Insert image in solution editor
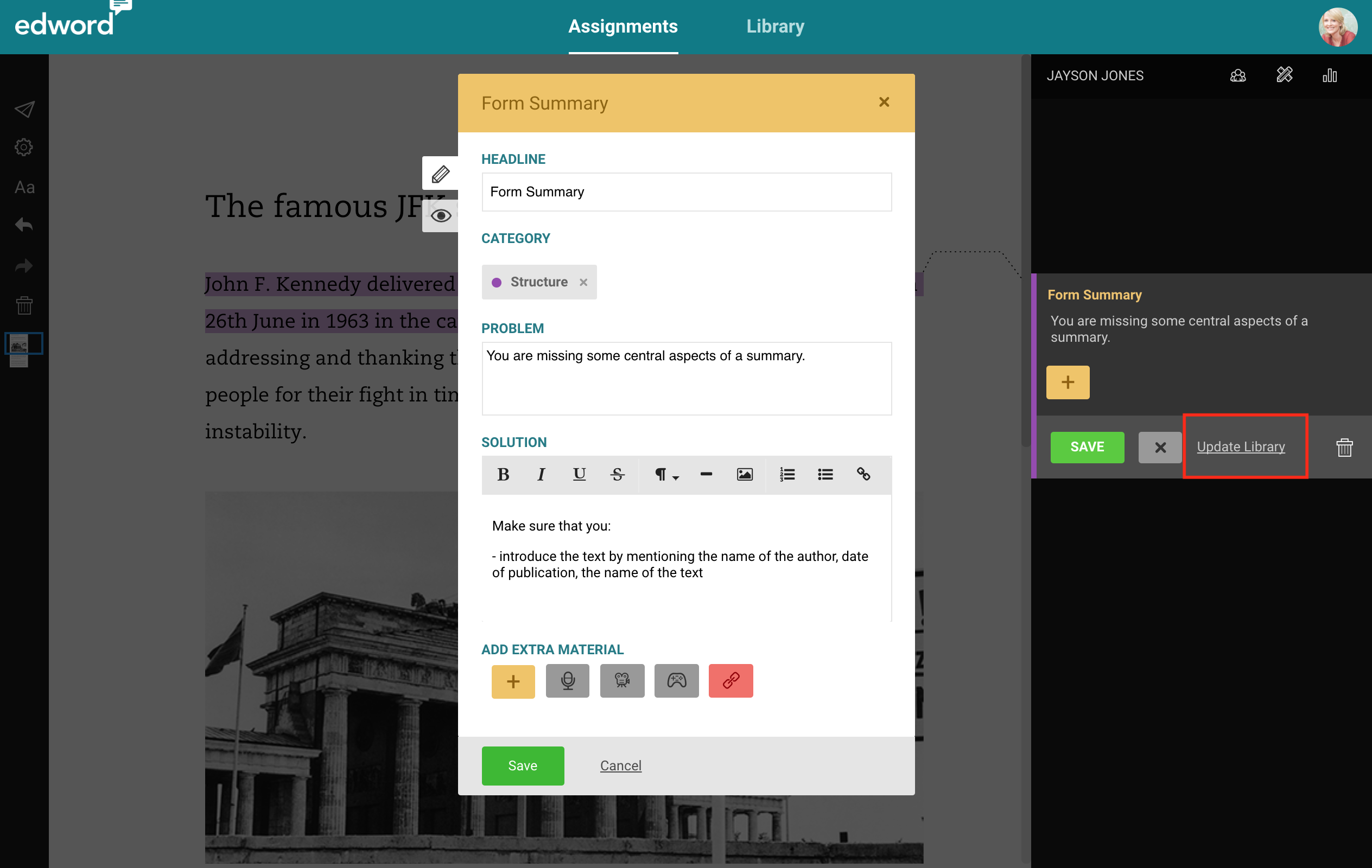 click(x=744, y=474)
